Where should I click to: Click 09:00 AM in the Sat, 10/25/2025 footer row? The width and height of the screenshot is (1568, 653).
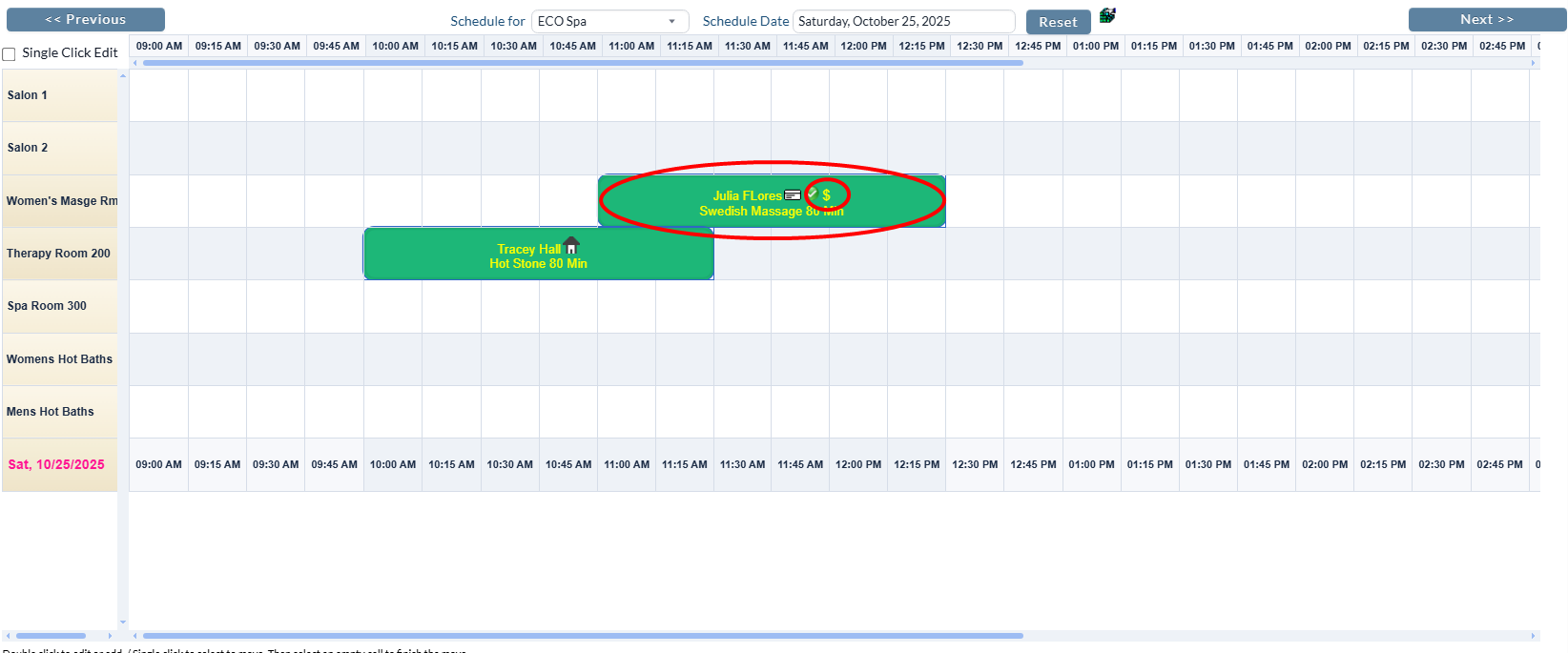(158, 465)
